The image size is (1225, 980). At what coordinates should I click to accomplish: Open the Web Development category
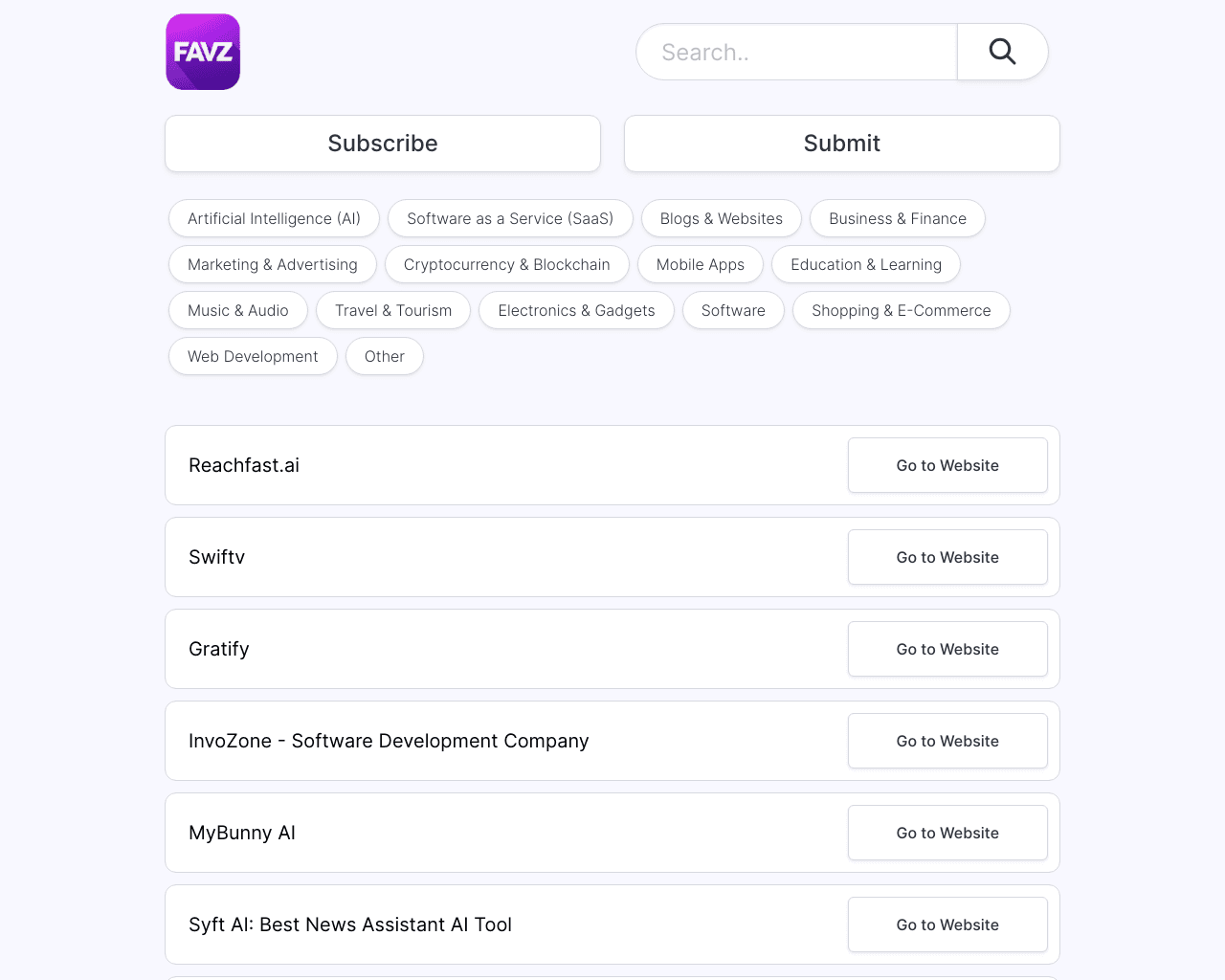point(253,356)
